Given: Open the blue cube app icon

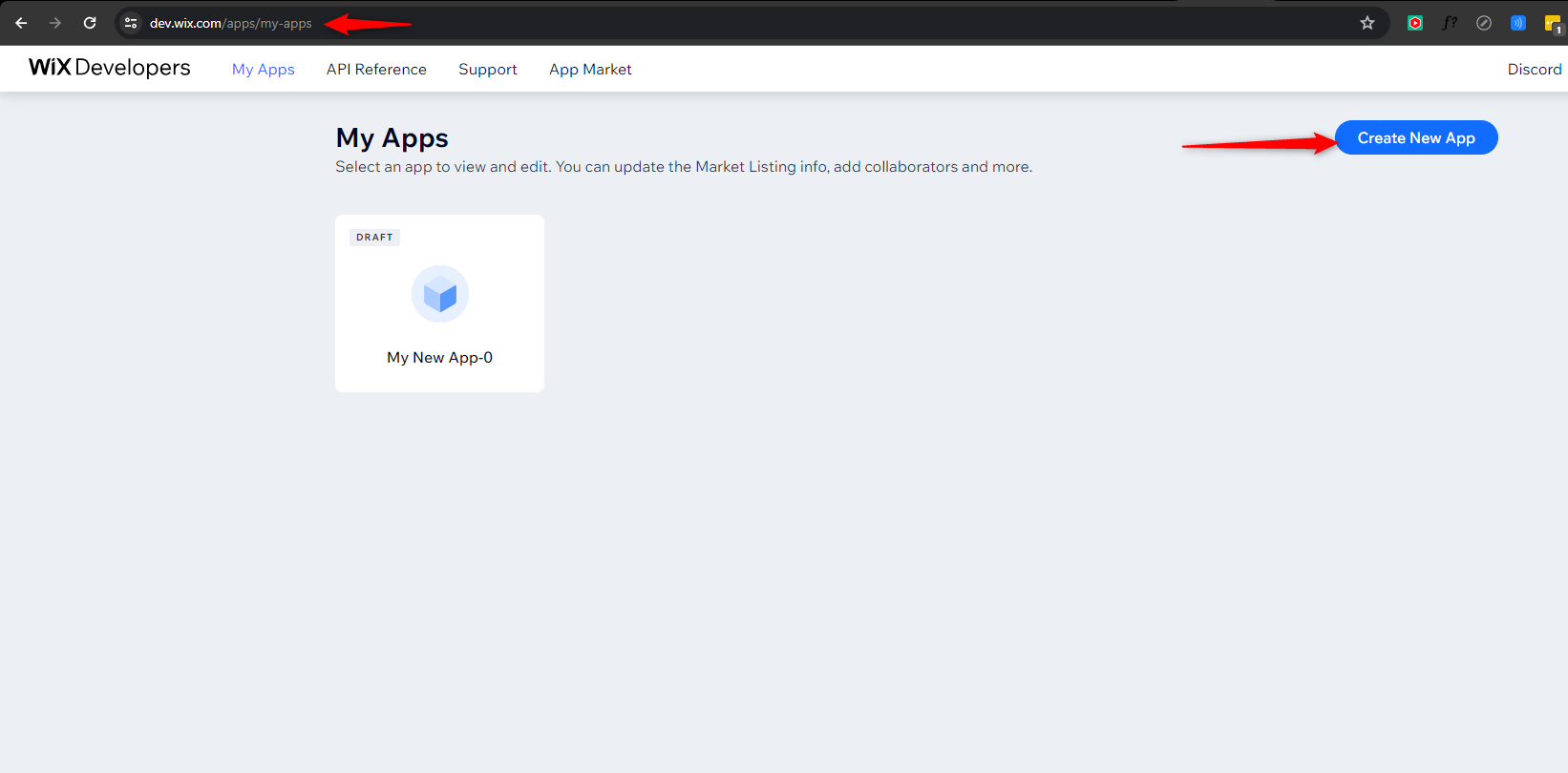Looking at the screenshot, I should (440, 294).
